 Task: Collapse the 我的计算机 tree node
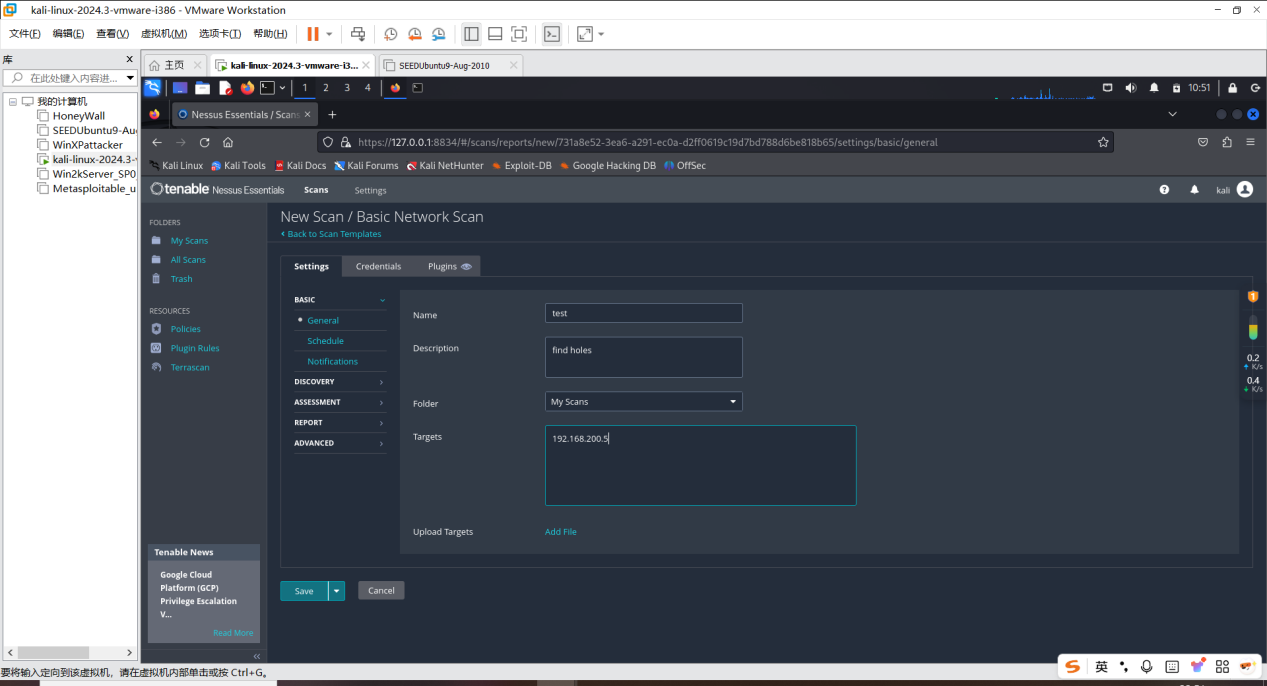pos(13,101)
